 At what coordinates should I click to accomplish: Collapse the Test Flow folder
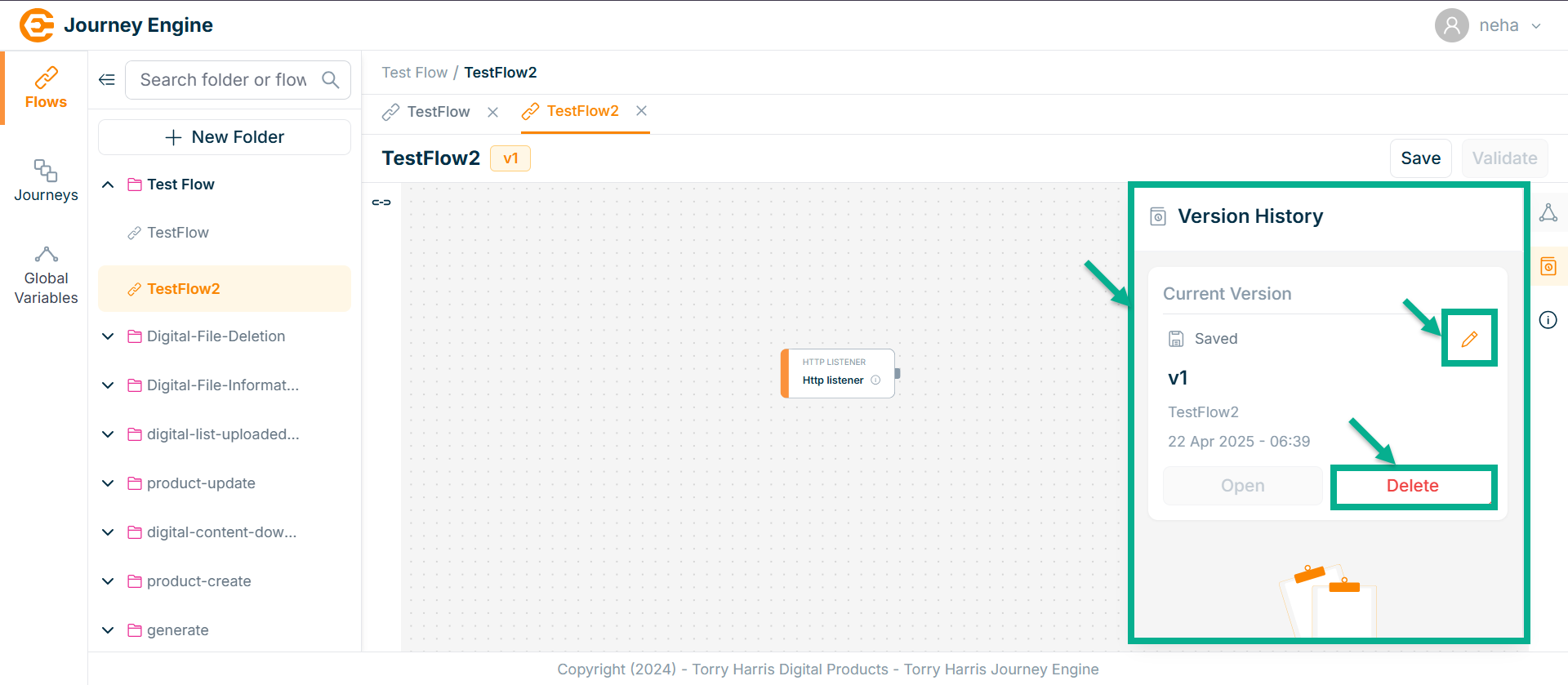point(108,185)
